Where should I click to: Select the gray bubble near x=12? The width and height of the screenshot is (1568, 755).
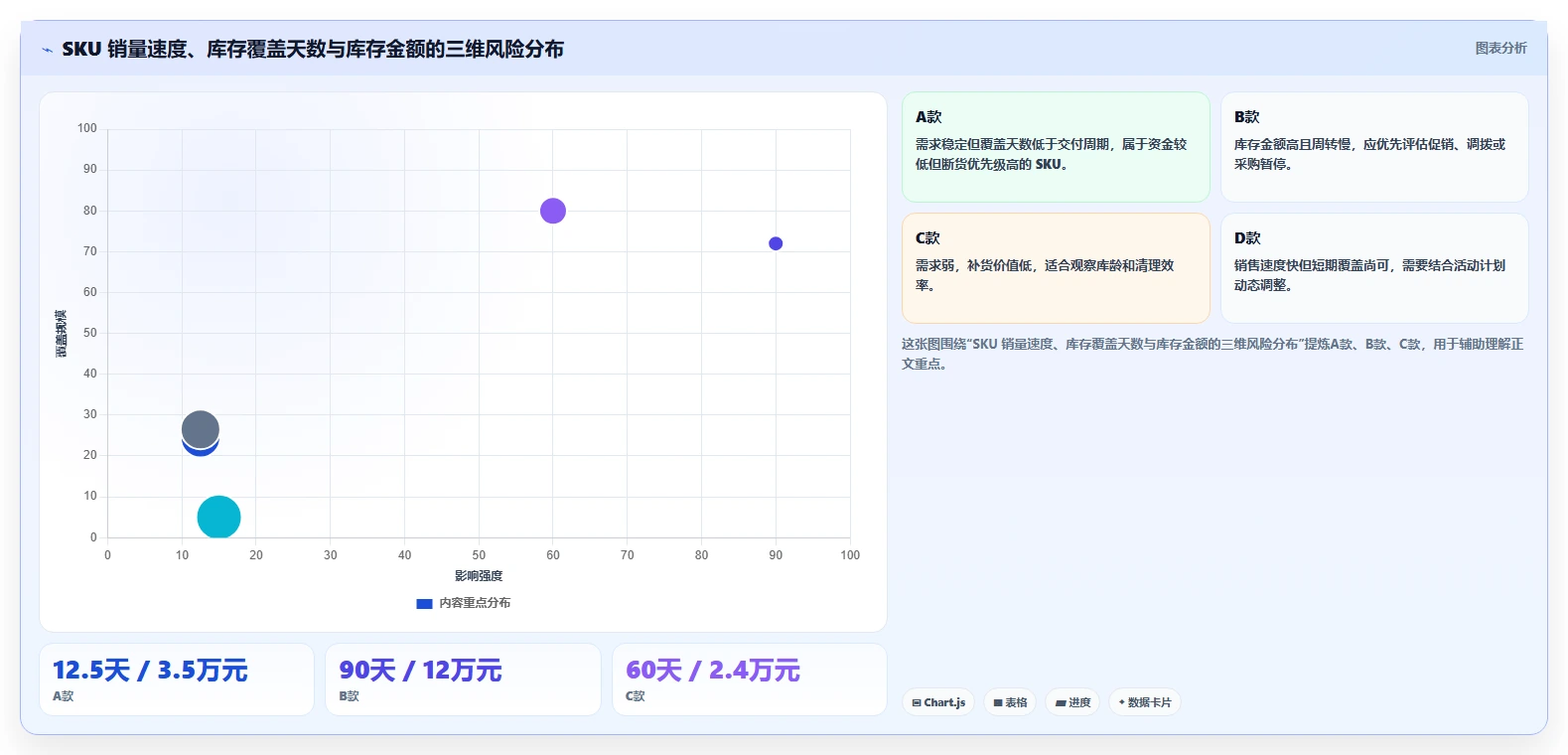coord(200,430)
